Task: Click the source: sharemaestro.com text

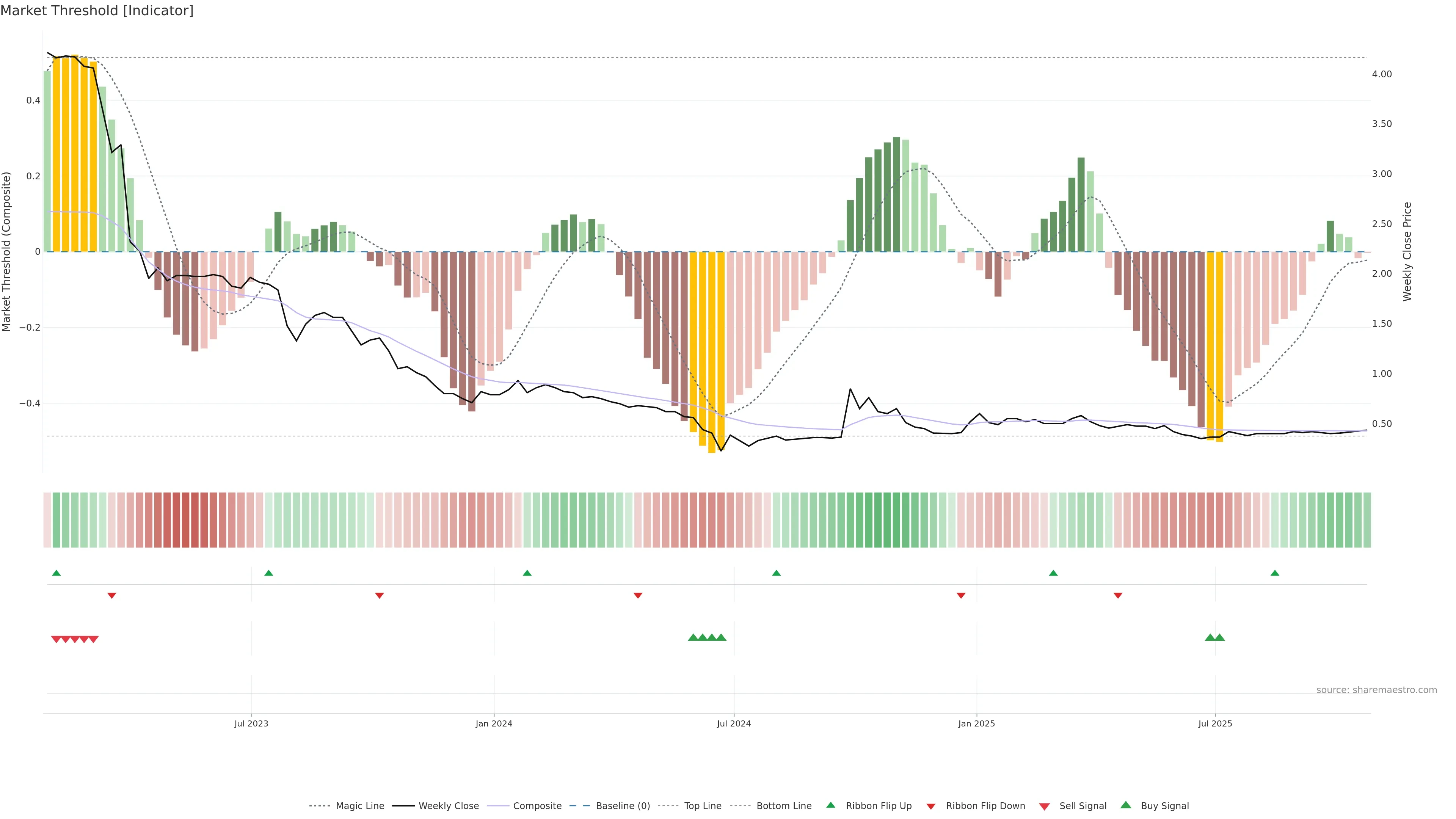Action: coord(1376,690)
